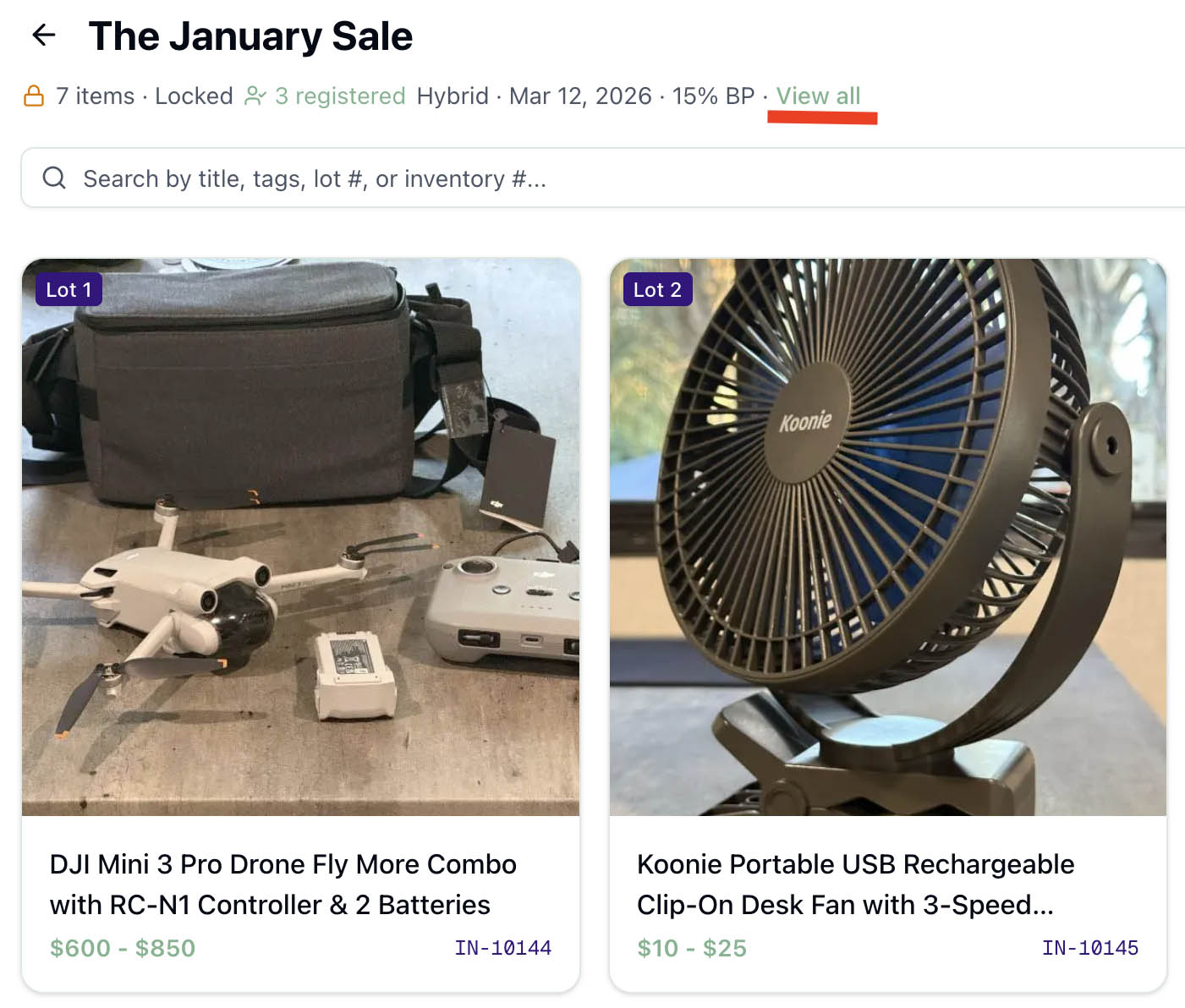This screenshot has height=1008, width=1185.
Task: Click the 3 registered link
Action: tap(340, 96)
